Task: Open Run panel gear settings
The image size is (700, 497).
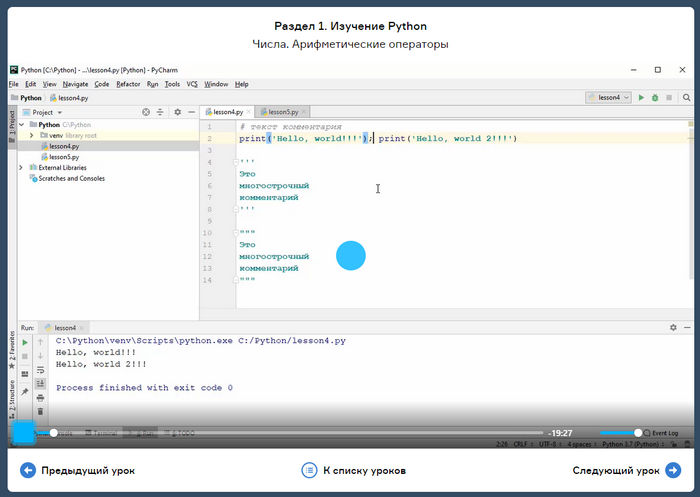Action: click(673, 327)
